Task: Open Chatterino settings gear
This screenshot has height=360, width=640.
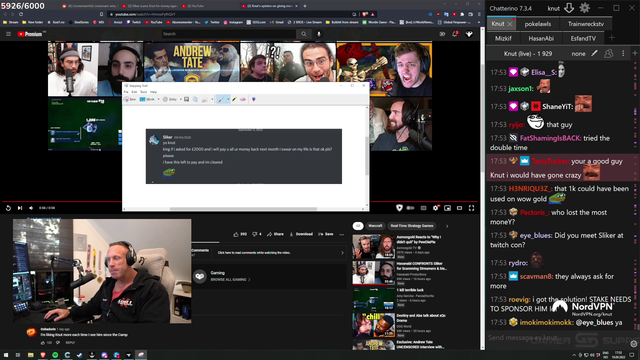Action: [585, 8]
